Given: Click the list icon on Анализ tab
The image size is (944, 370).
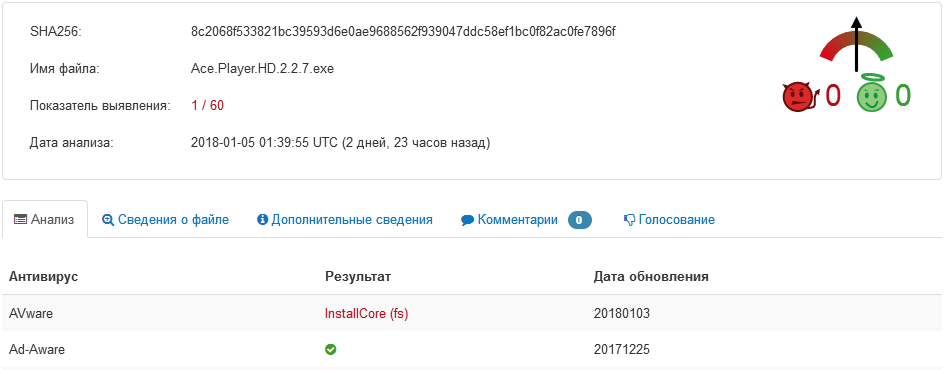Looking at the screenshot, I should tap(20, 220).
